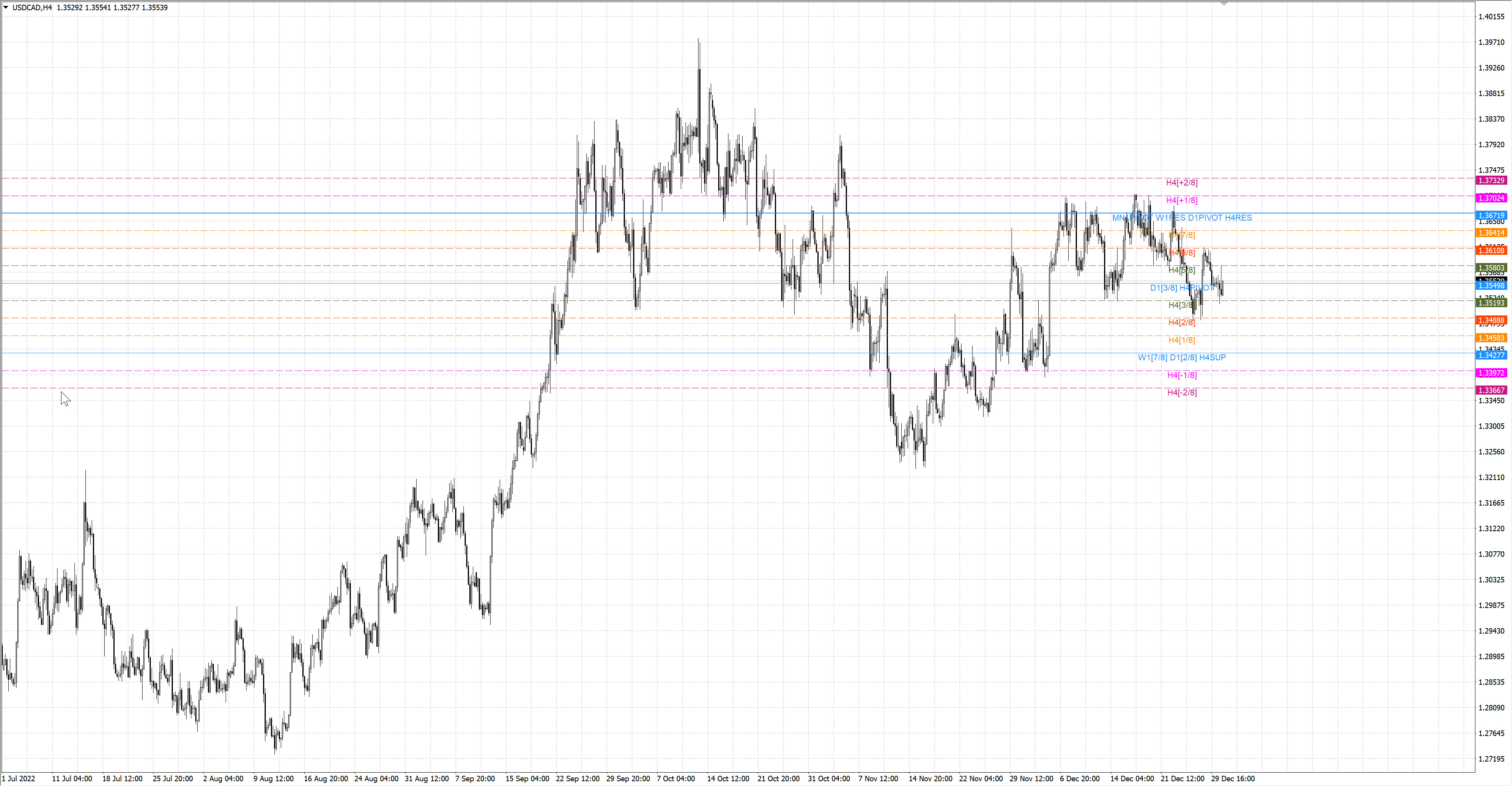Click the 29 Dec 16:00 time label
Screen dimensions: 1512x786
[x=1233, y=779]
